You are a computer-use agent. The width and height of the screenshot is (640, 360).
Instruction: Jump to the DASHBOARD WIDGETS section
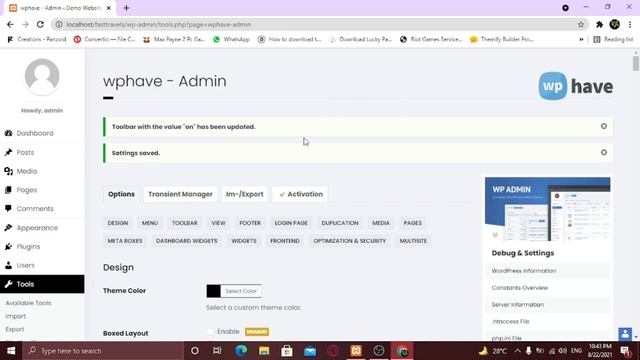tap(187, 241)
